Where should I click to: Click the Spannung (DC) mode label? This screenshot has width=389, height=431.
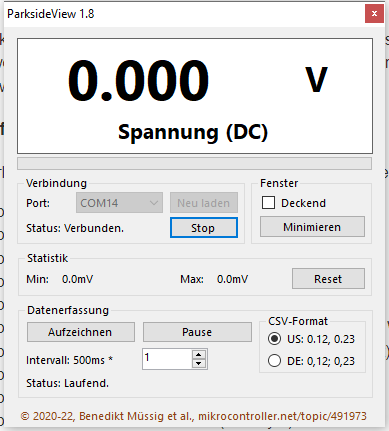coord(193,132)
